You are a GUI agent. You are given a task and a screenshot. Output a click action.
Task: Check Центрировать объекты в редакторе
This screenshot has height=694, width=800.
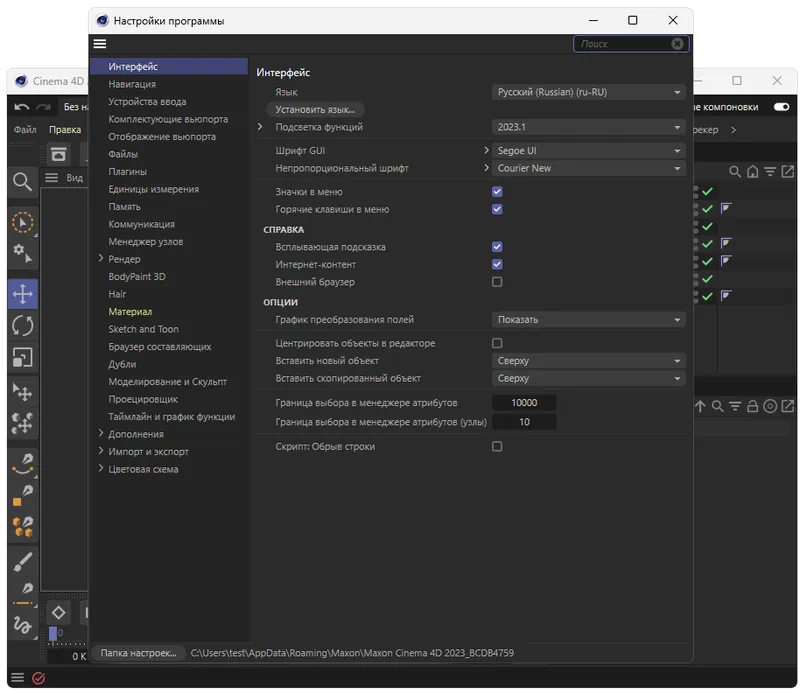497,343
